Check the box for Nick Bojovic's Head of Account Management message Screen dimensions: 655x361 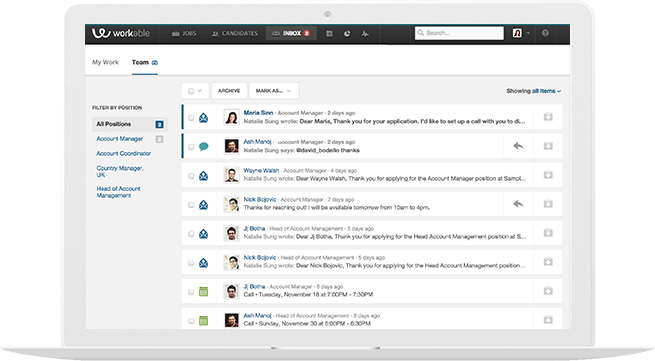191,263
